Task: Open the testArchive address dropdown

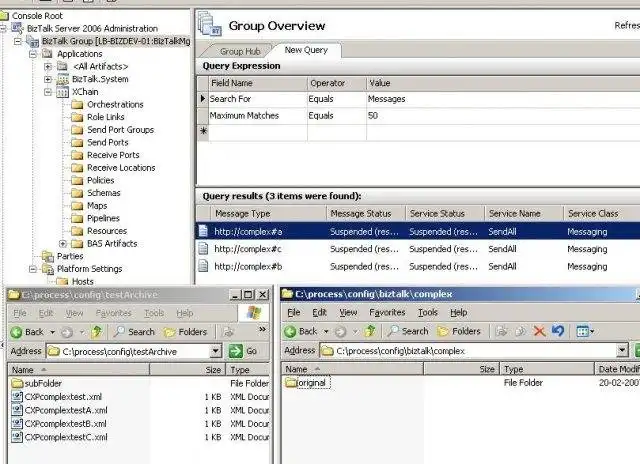Action: click(x=216, y=351)
